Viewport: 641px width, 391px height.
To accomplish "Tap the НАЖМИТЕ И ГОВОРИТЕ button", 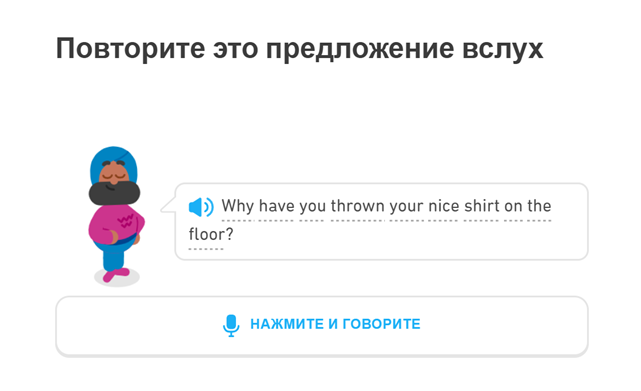I will [322, 326].
